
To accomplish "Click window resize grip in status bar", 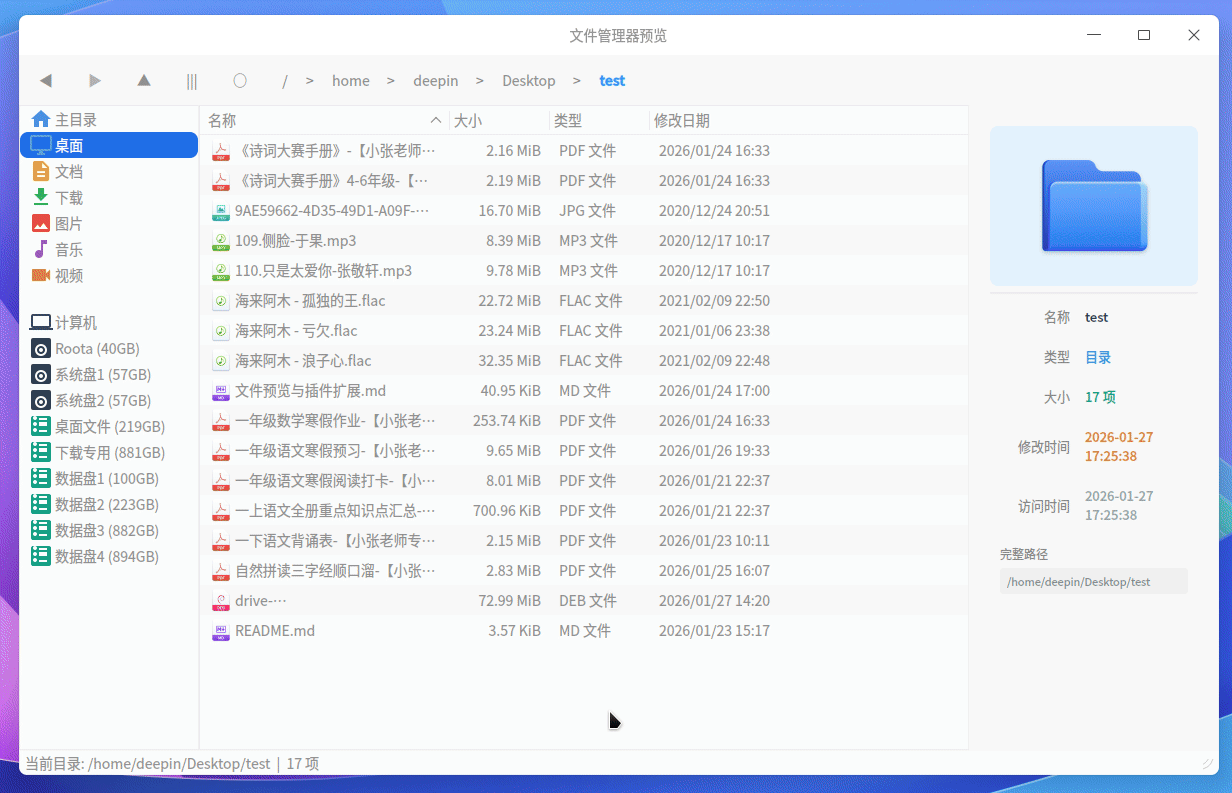I will coord(1207,763).
